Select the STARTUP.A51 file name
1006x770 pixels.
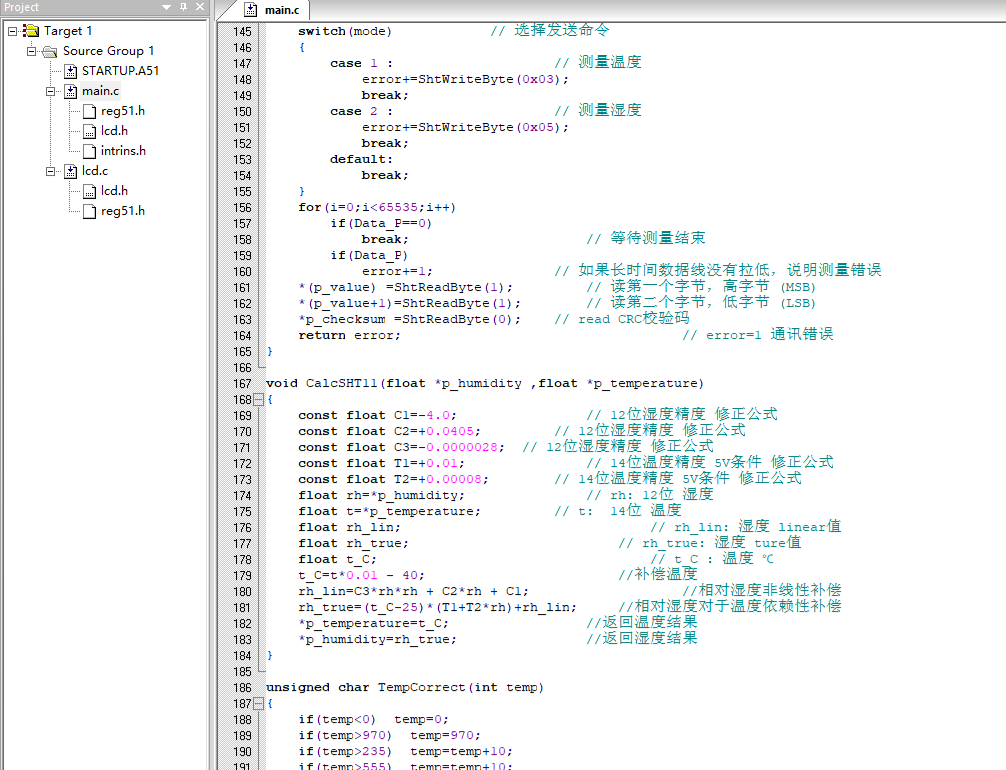(121, 71)
